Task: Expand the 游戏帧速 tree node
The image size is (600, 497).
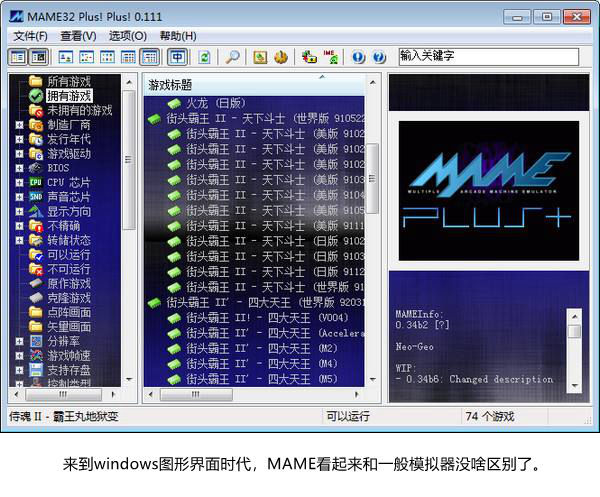Action: tap(19, 356)
